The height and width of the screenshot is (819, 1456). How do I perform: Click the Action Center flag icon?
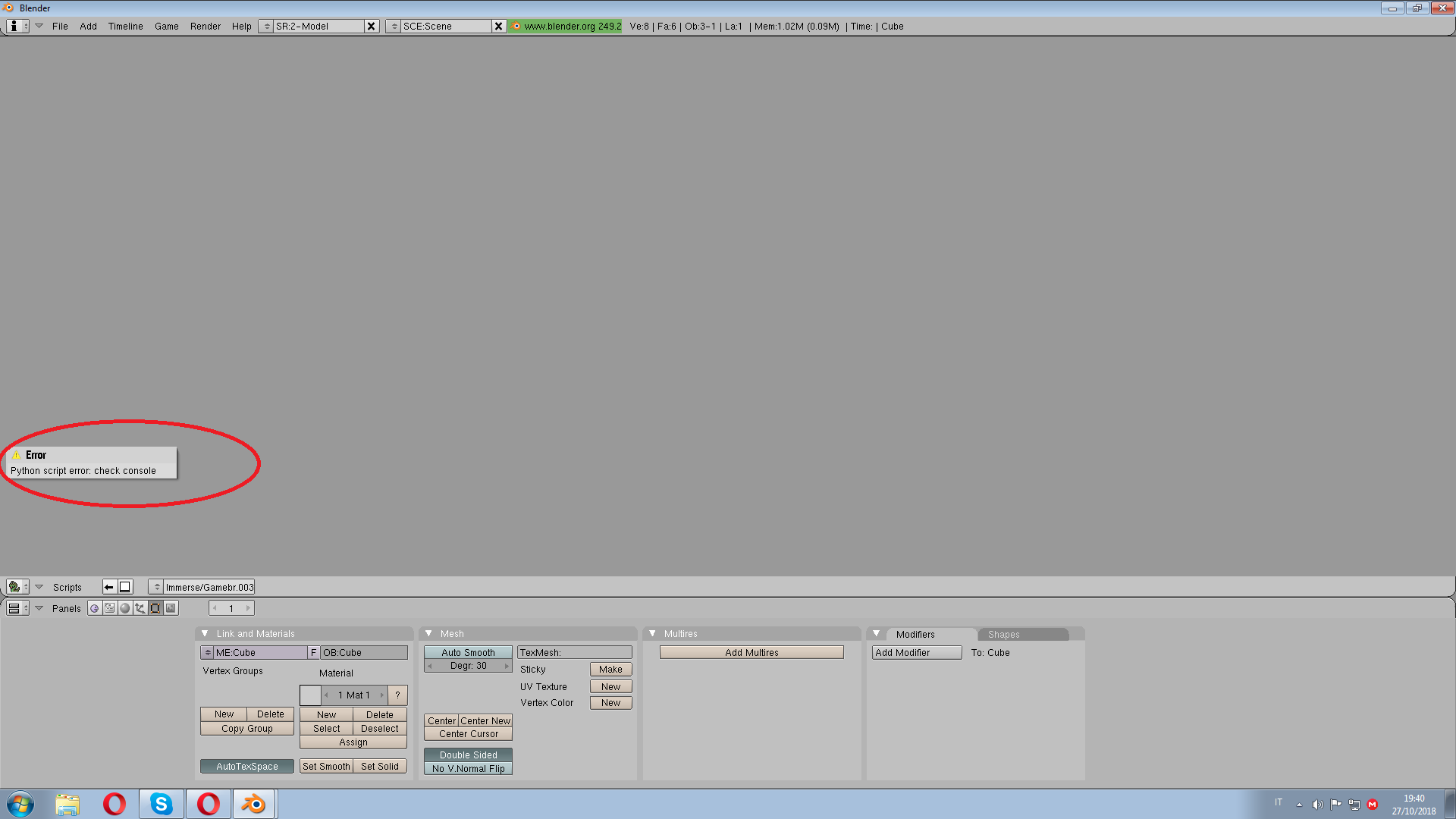pyautogui.click(x=1336, y=805)
